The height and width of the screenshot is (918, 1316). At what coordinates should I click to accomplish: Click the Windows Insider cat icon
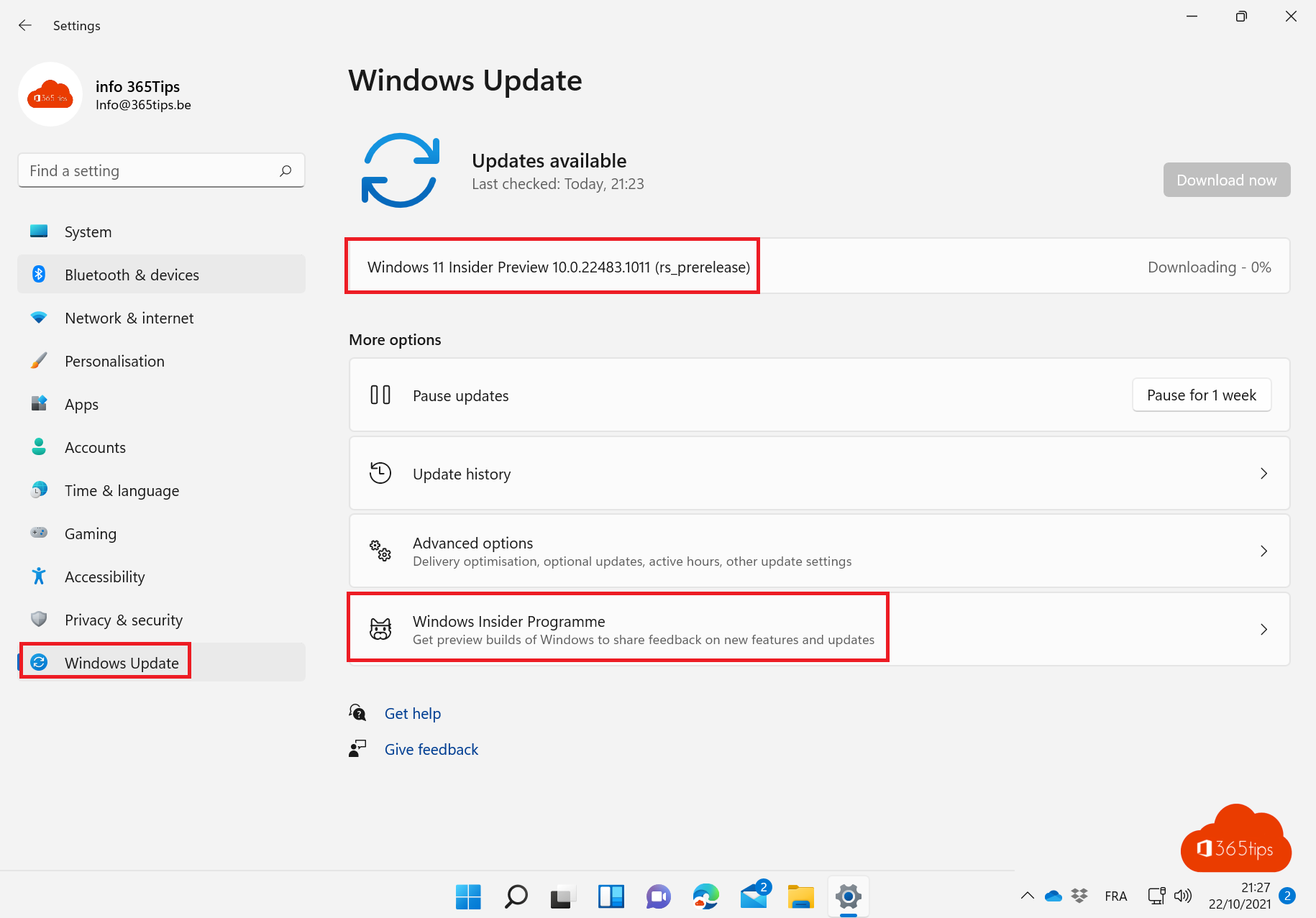[380, 629]
